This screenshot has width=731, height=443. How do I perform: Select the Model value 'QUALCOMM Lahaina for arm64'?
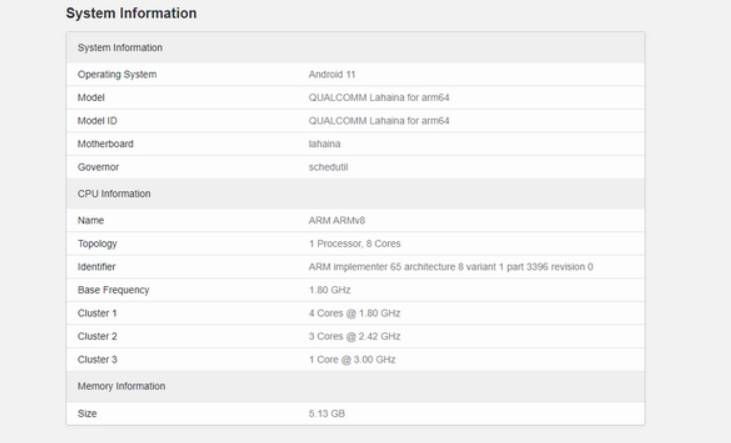[x=379, y=97]
